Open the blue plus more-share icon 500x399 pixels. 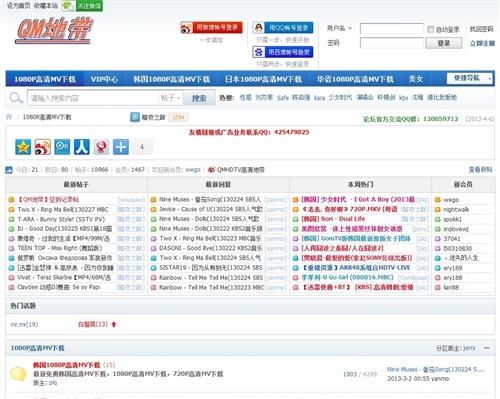pyautogui.click(x=121, y=147)
